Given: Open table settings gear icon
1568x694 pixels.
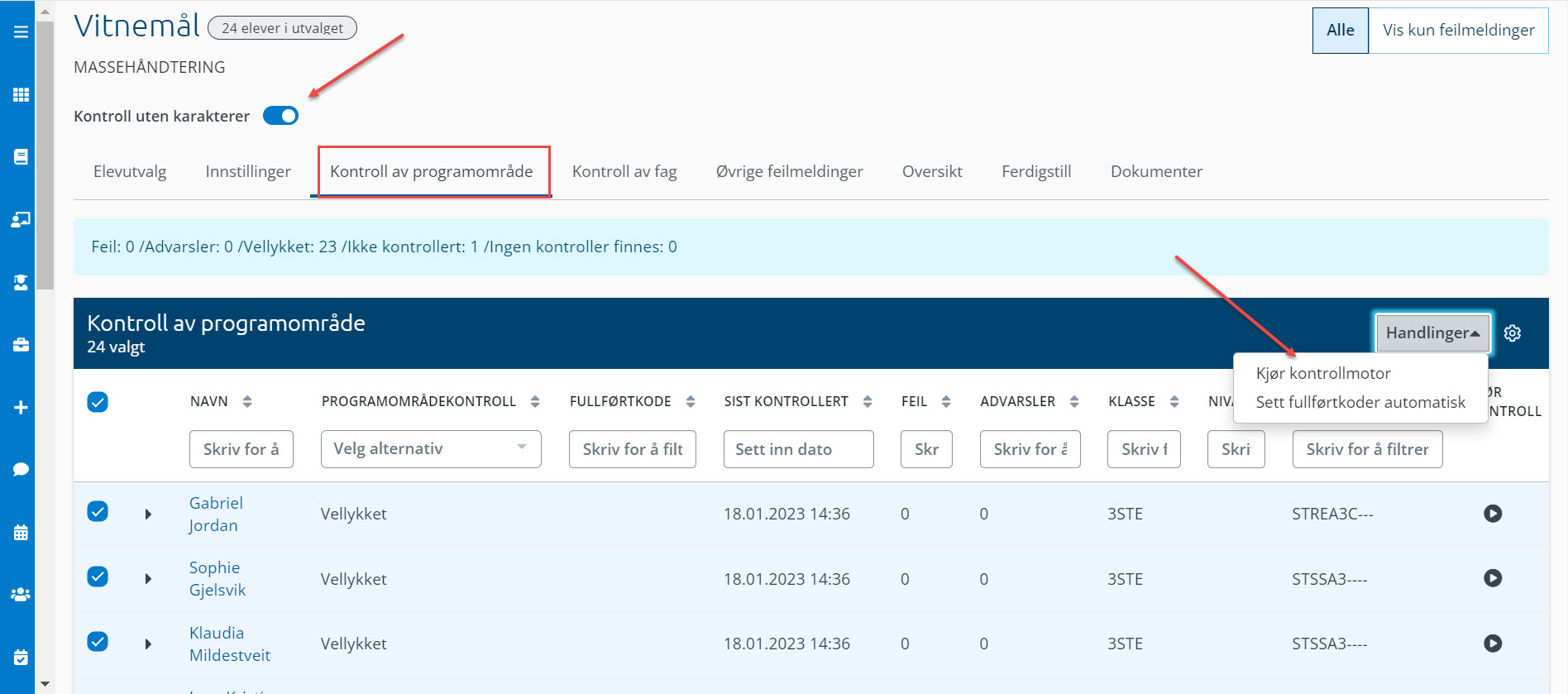Looking at the screenshot, I should (1512, 333).
